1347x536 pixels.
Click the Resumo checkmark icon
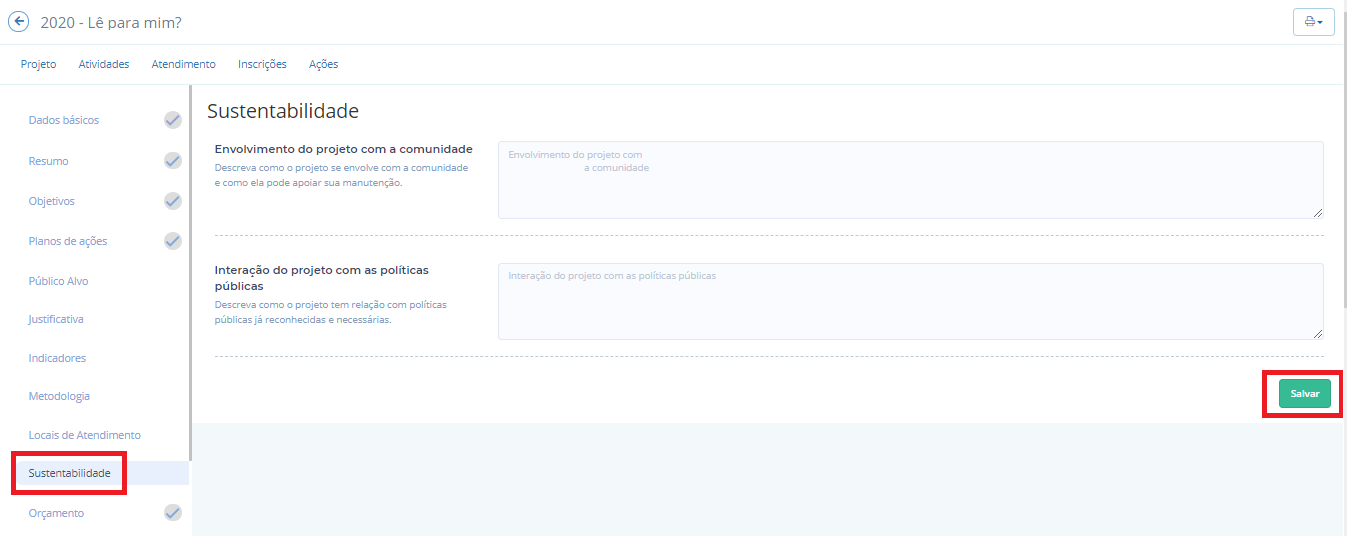coord(173,161)
